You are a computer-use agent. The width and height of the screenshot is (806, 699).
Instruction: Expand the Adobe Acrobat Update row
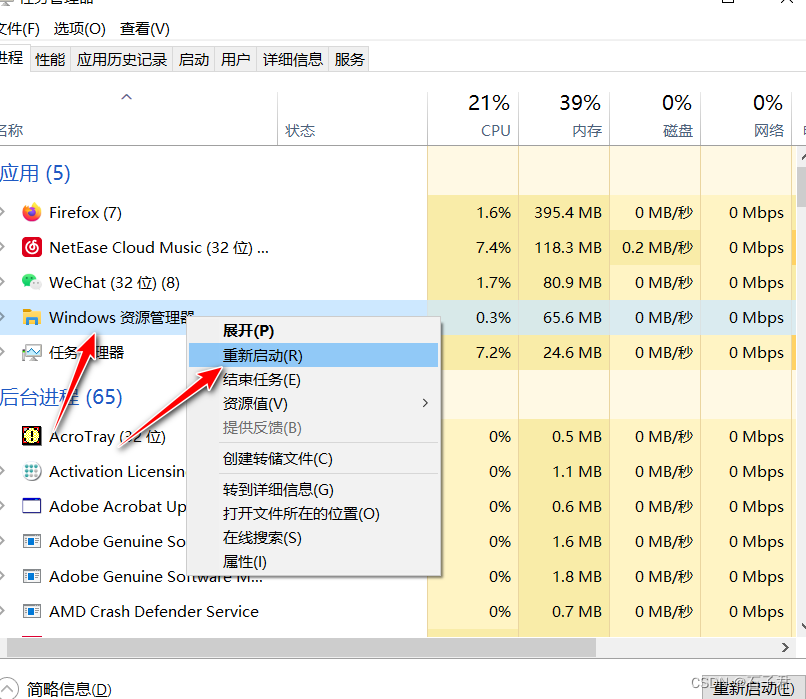tap(3, 506)
